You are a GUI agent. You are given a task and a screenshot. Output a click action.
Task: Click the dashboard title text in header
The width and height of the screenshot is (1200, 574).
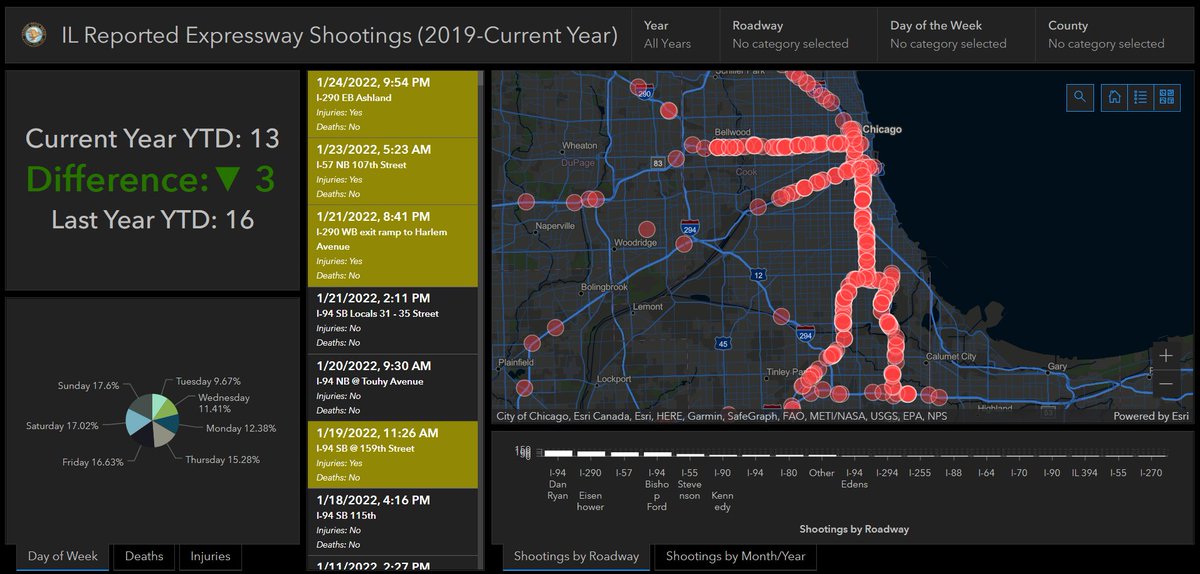pos(339,36)
